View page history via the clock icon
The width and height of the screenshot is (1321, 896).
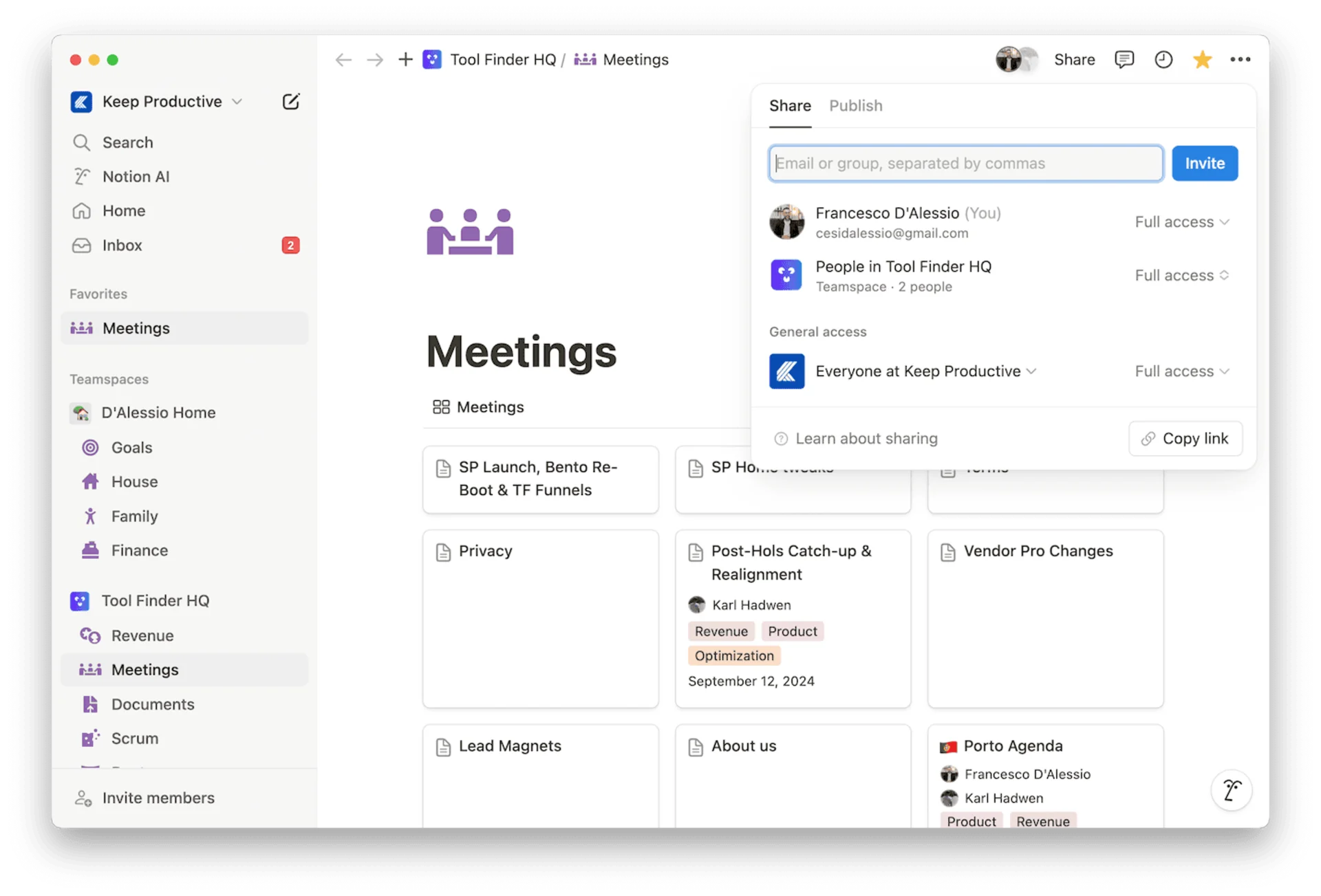[1163, 59]
